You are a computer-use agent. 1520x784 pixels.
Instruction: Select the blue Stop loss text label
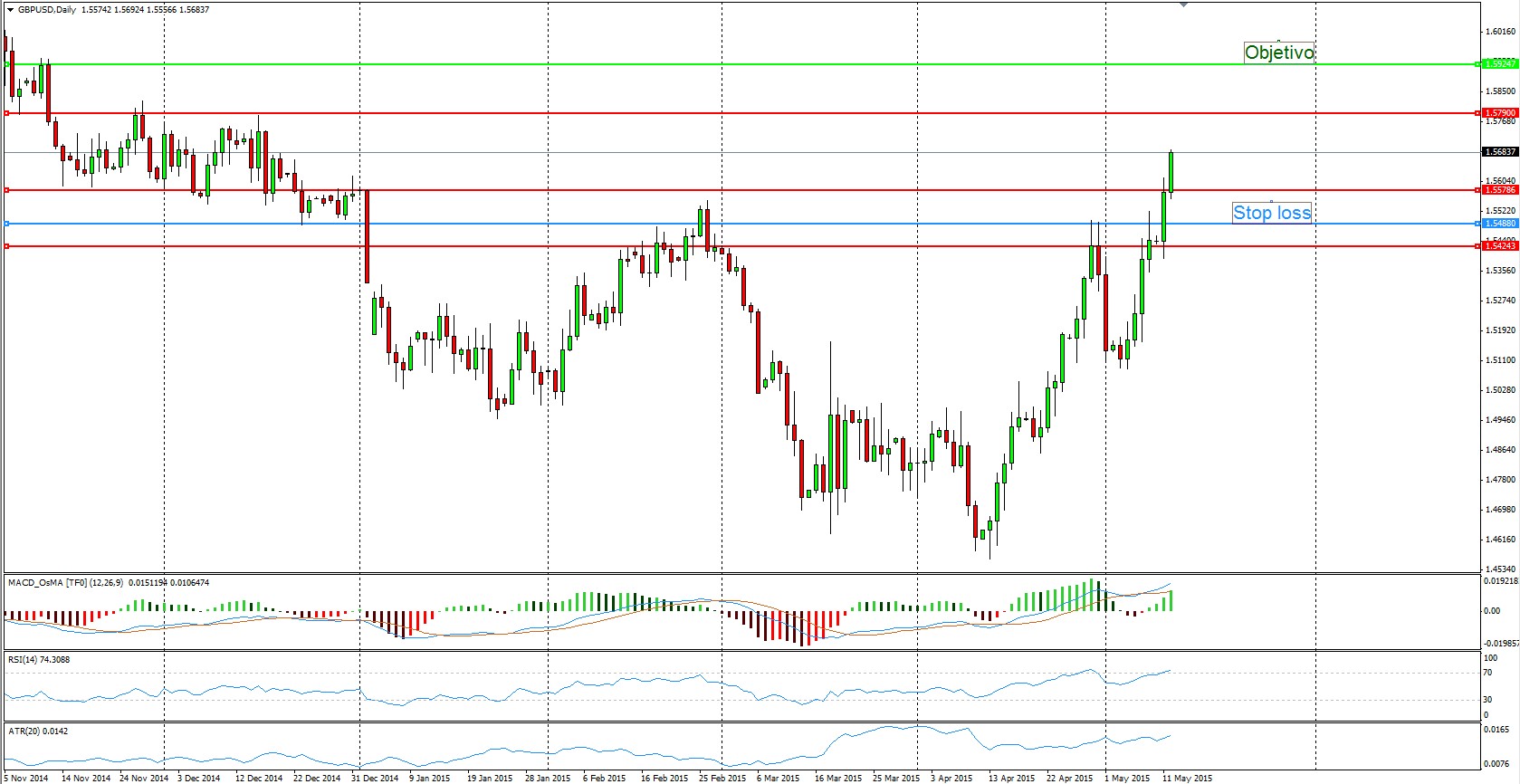point(1272,213)
